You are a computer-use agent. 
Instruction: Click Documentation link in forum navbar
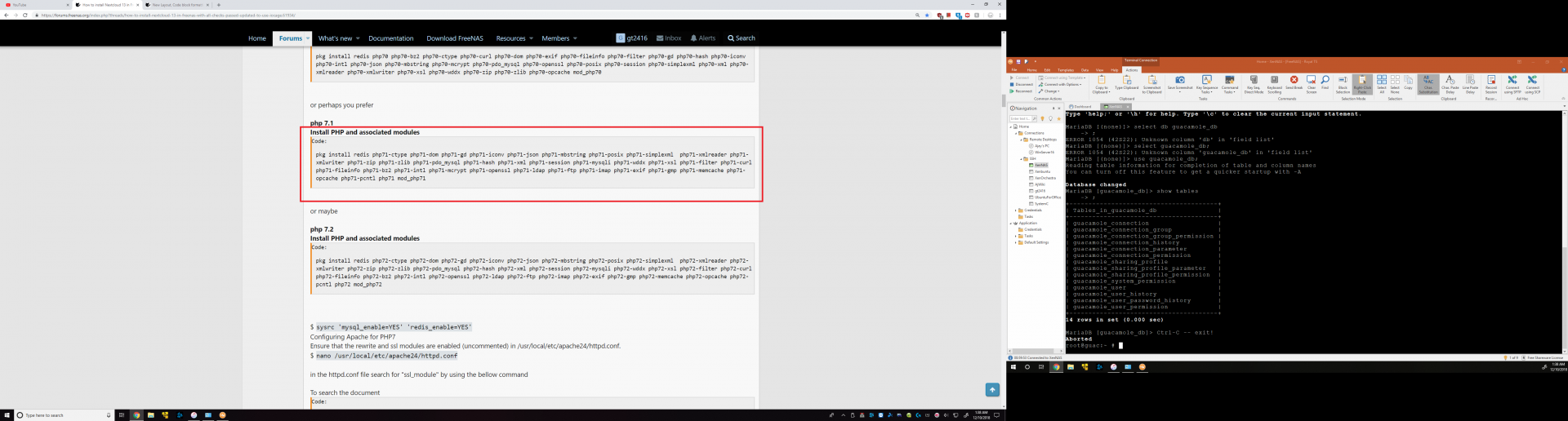pos(391,38)
